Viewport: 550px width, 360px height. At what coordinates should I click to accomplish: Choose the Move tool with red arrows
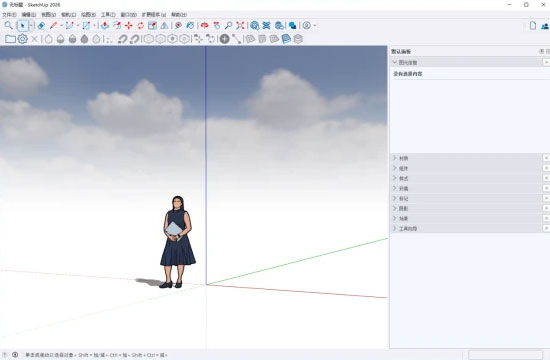(x=129, y=26)
